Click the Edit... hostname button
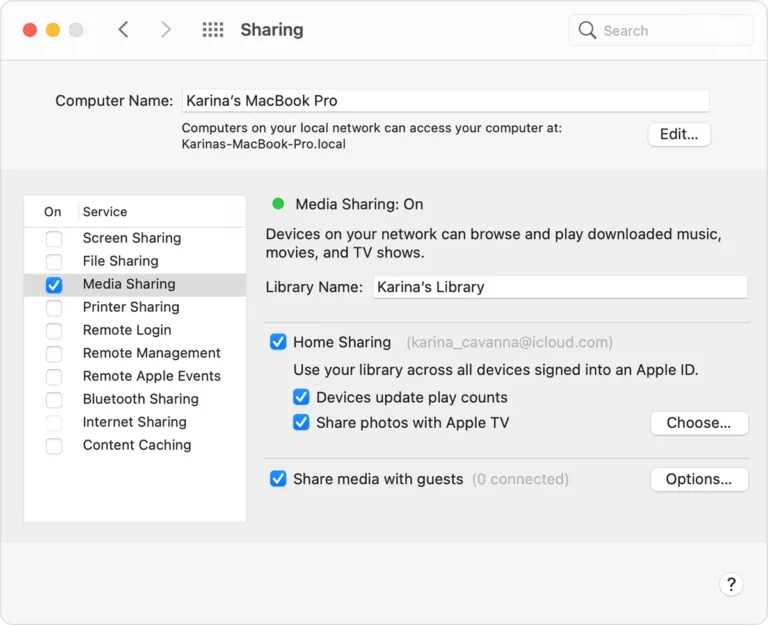Viewport: 768px width, 625px height. [679, 134]
